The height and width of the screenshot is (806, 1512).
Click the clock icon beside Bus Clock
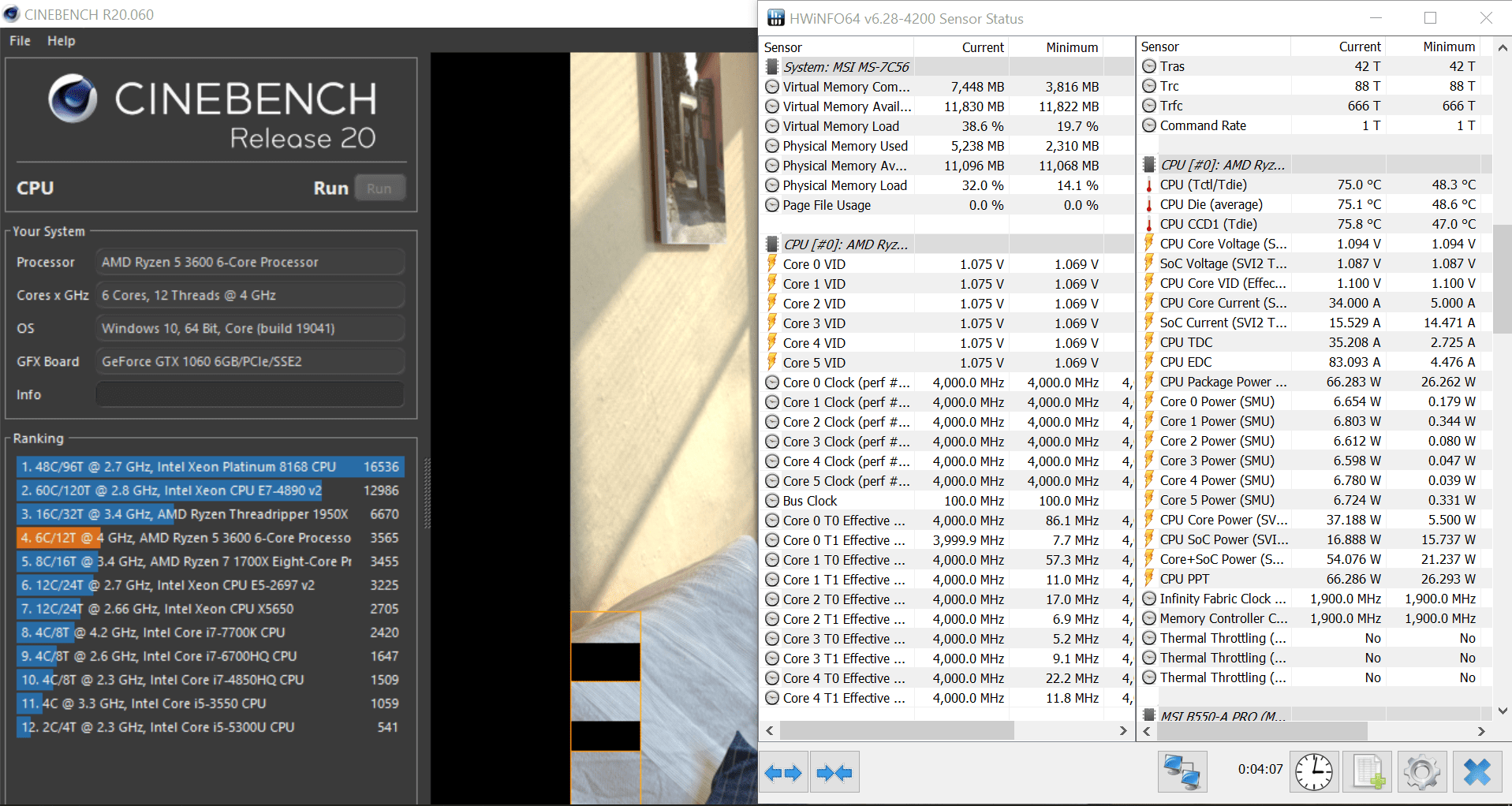point(772,501)
